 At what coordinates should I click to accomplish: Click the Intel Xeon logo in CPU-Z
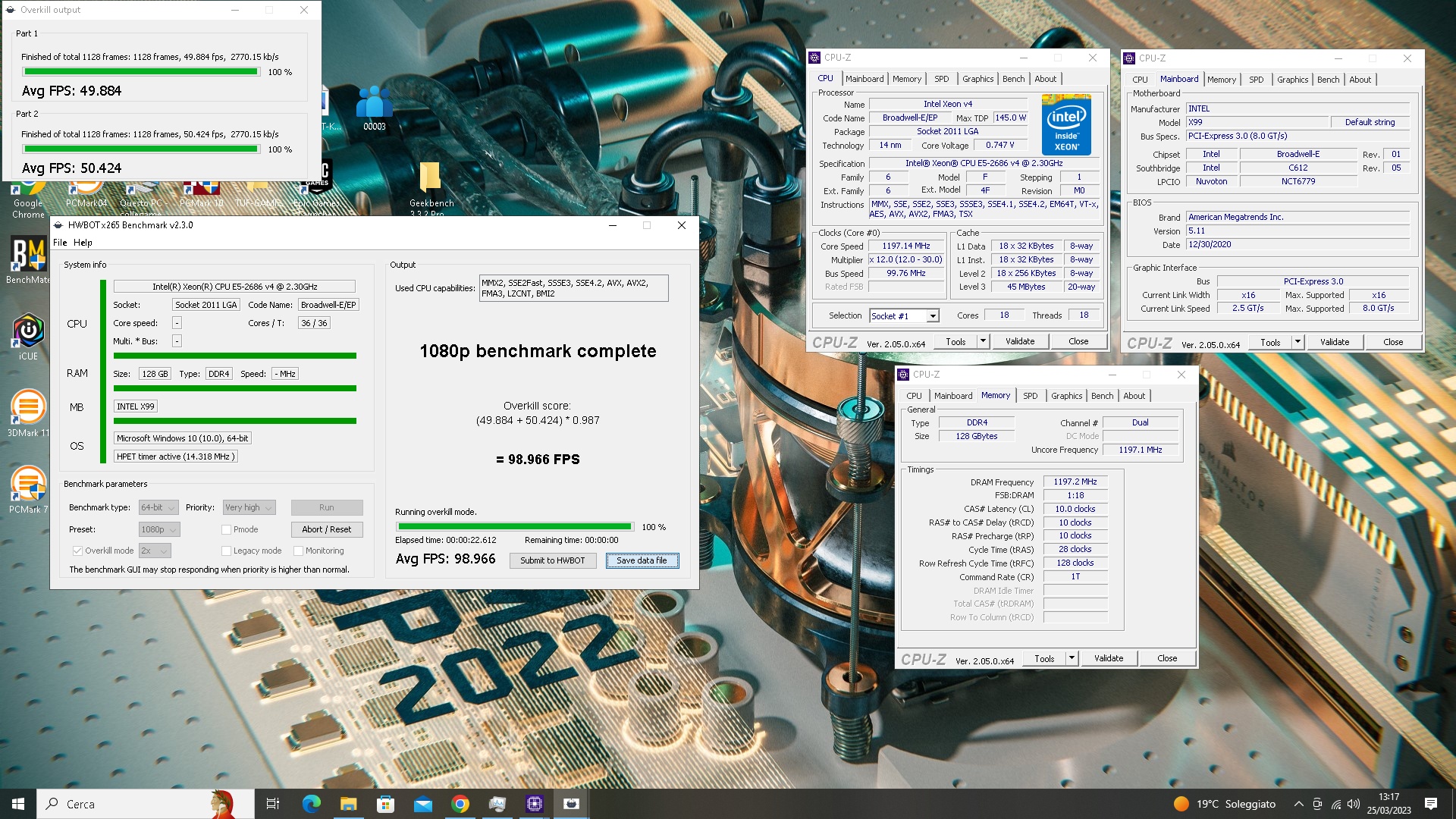pyautogui.click(x=1066, y=125)
